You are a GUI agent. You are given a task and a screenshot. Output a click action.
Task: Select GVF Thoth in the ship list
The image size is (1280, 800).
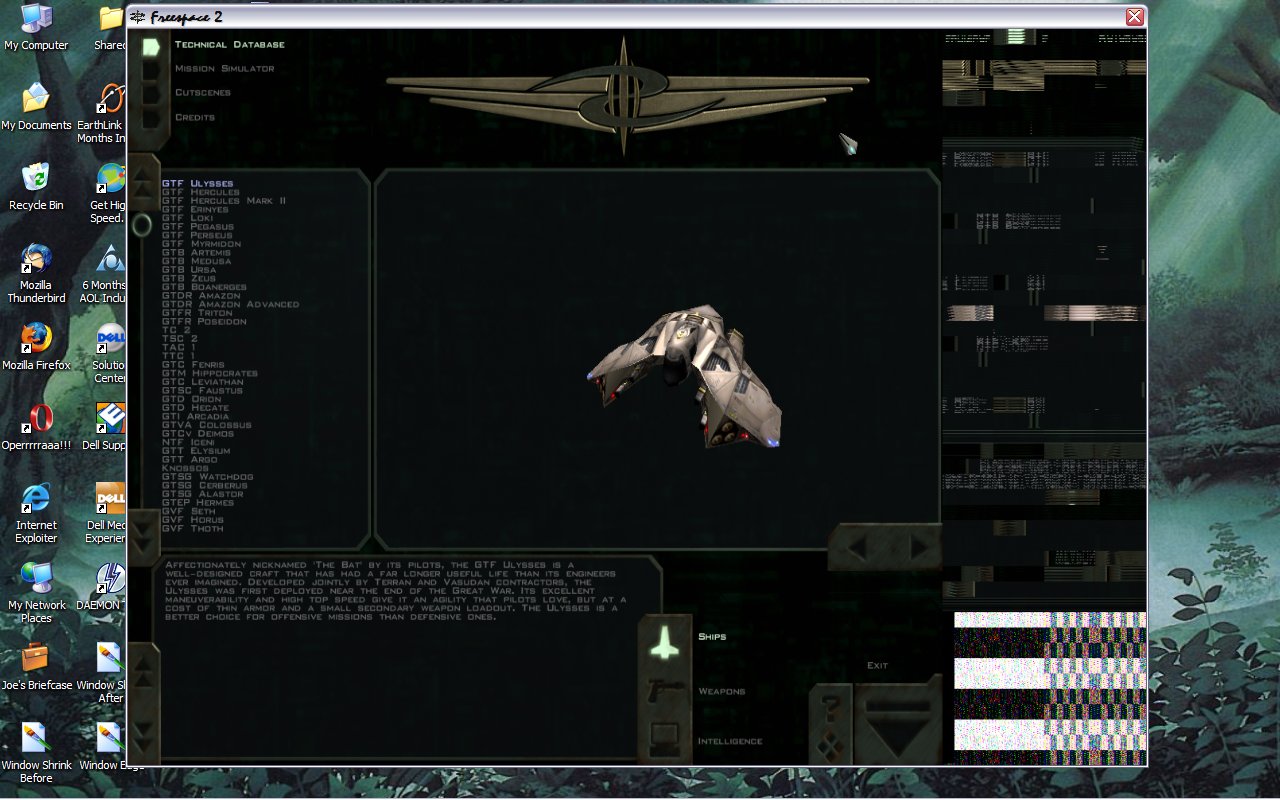(193, 528)
